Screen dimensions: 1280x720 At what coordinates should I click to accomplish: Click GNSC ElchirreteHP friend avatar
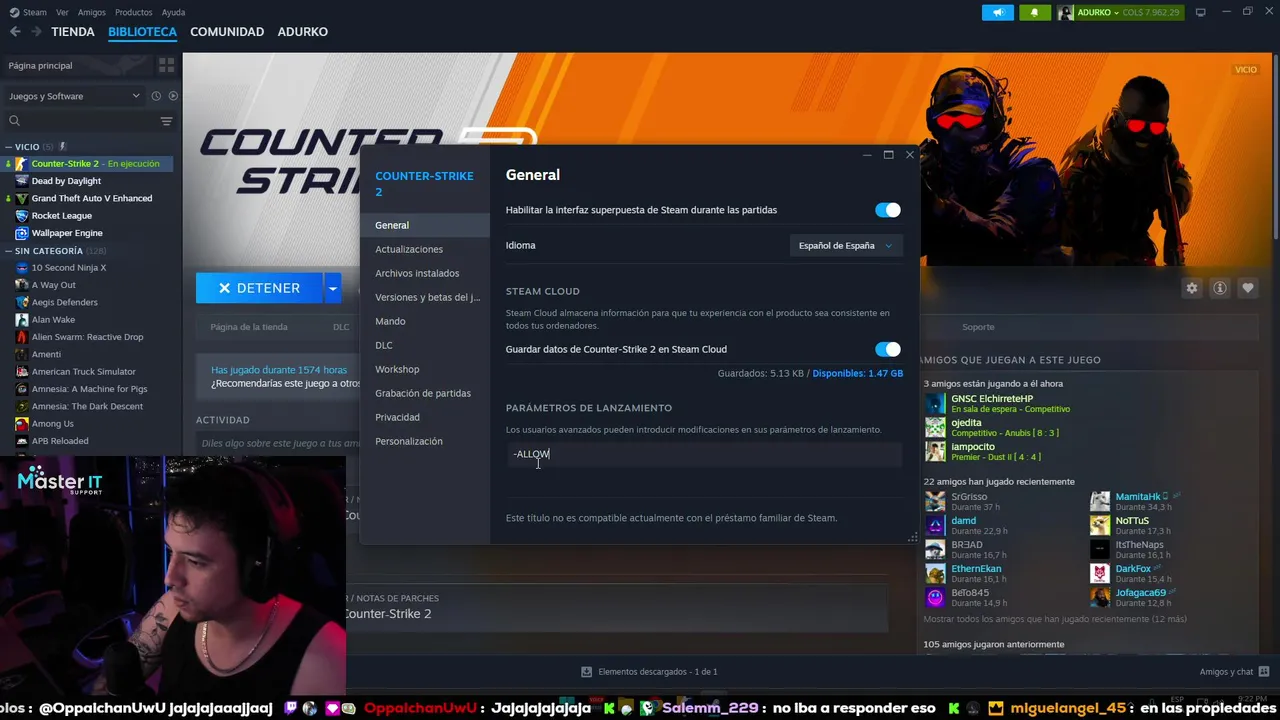935,404
